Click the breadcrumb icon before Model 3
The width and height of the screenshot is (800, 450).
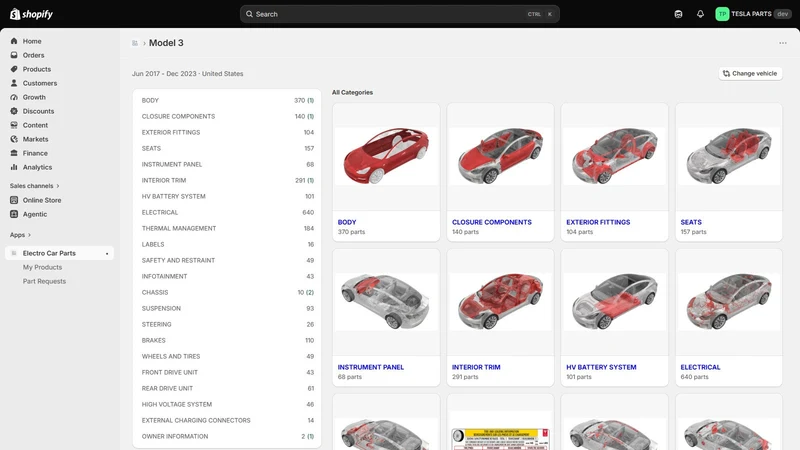tap(135, 43)
